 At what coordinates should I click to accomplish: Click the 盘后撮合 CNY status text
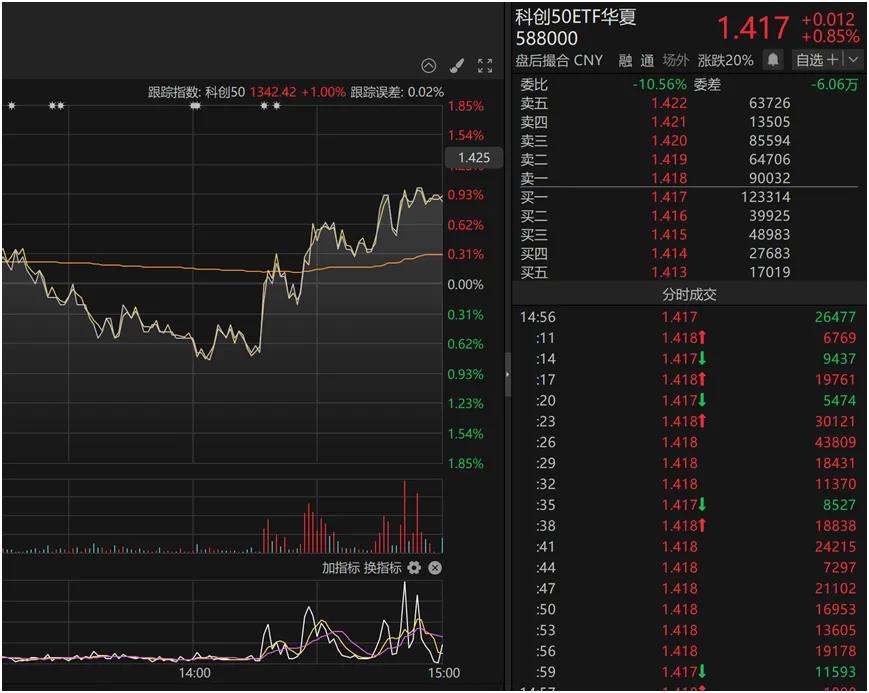click(x=559, y=60)
